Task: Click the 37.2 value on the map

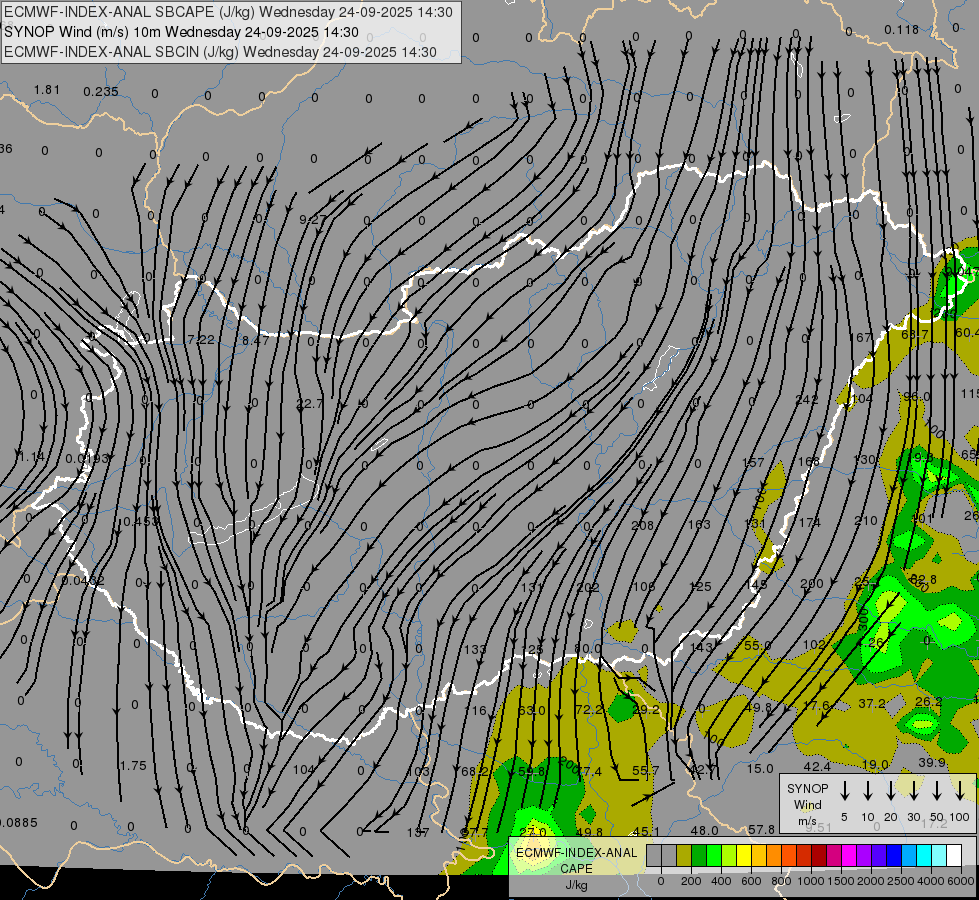Action: (x=872, y=703)
